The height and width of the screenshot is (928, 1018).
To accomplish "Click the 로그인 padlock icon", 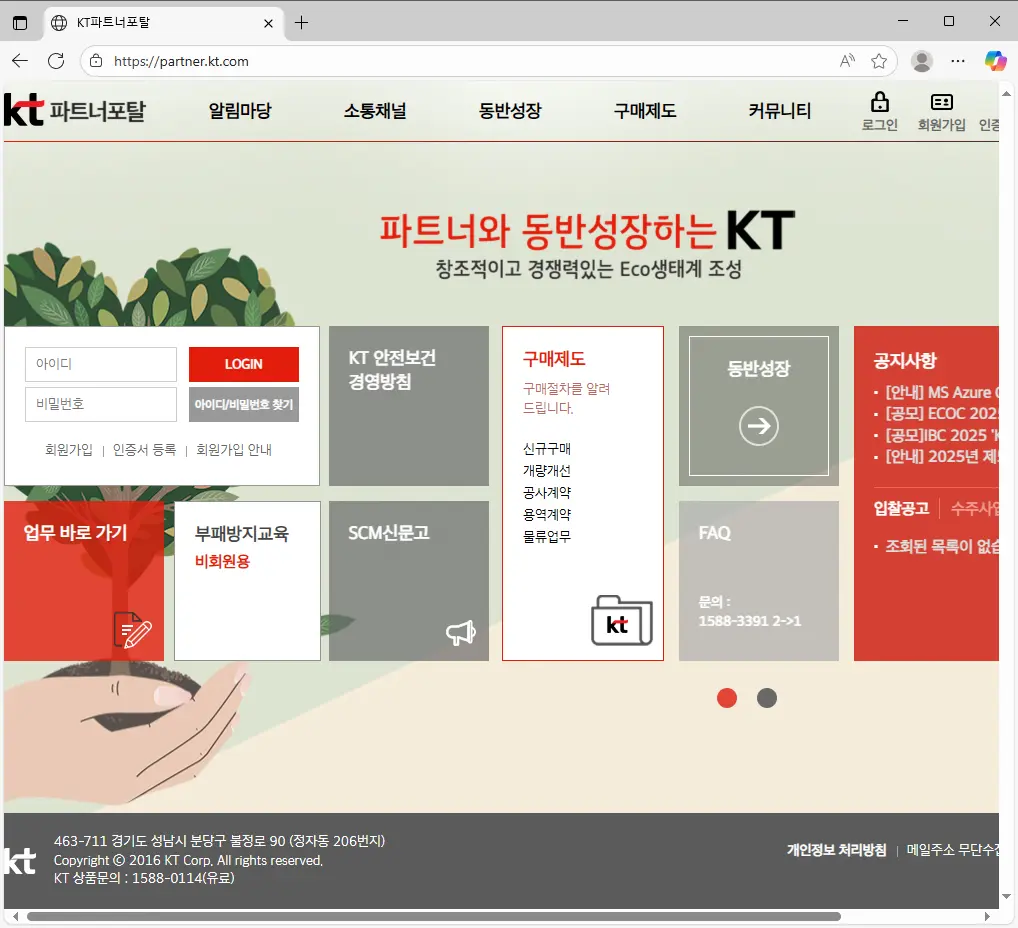I will click(x=879, y=101).
